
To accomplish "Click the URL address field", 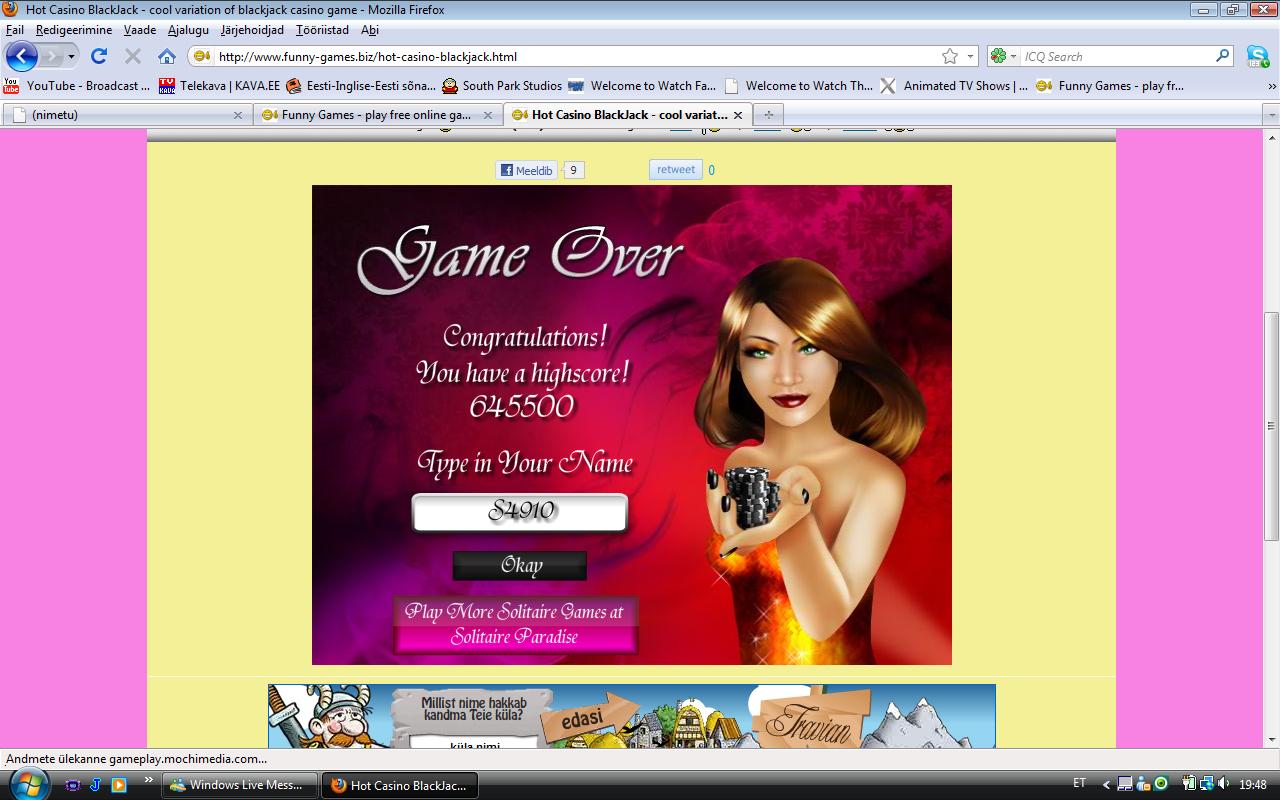I will (x=575, y=56).
